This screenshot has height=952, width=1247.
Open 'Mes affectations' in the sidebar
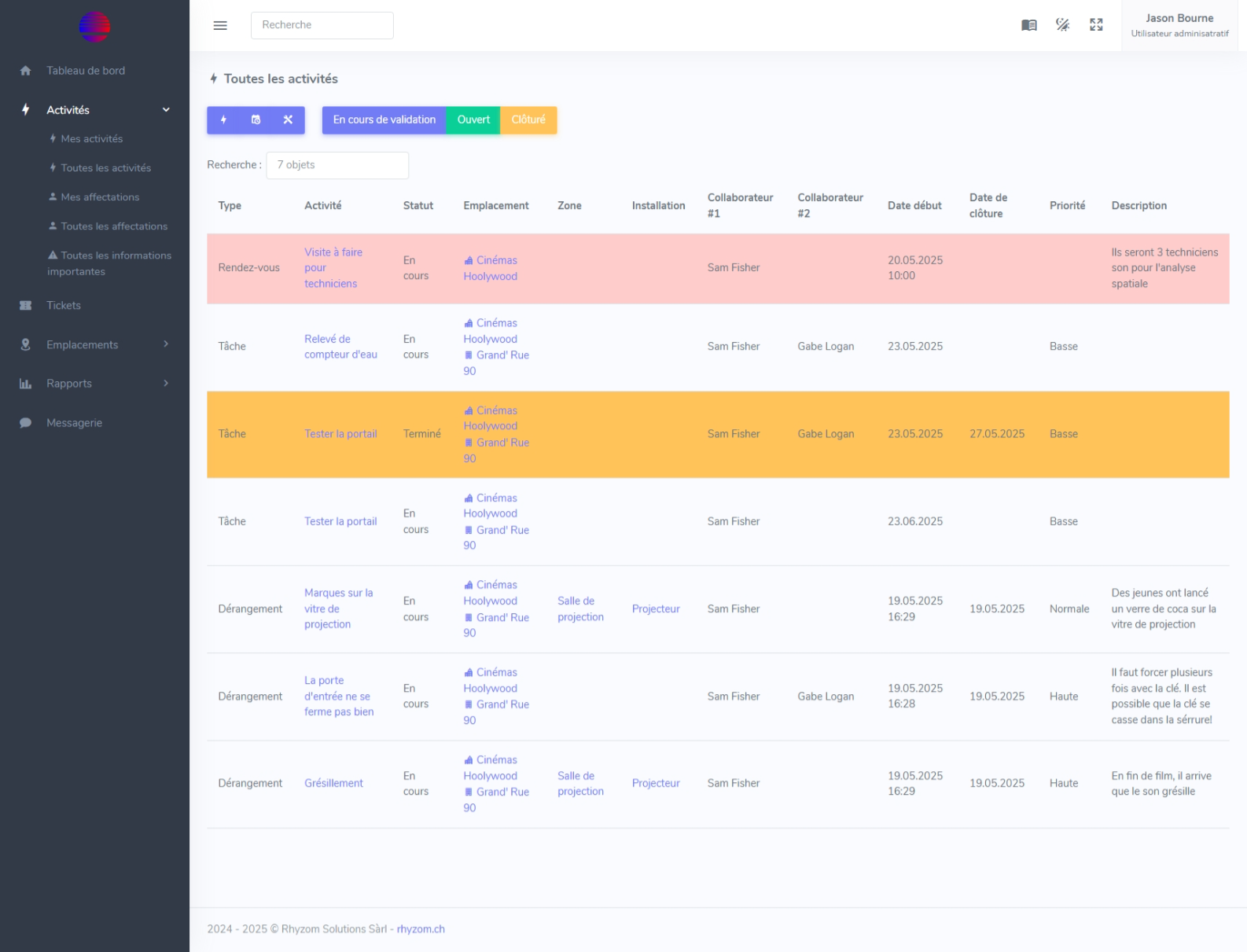[100, 197]
